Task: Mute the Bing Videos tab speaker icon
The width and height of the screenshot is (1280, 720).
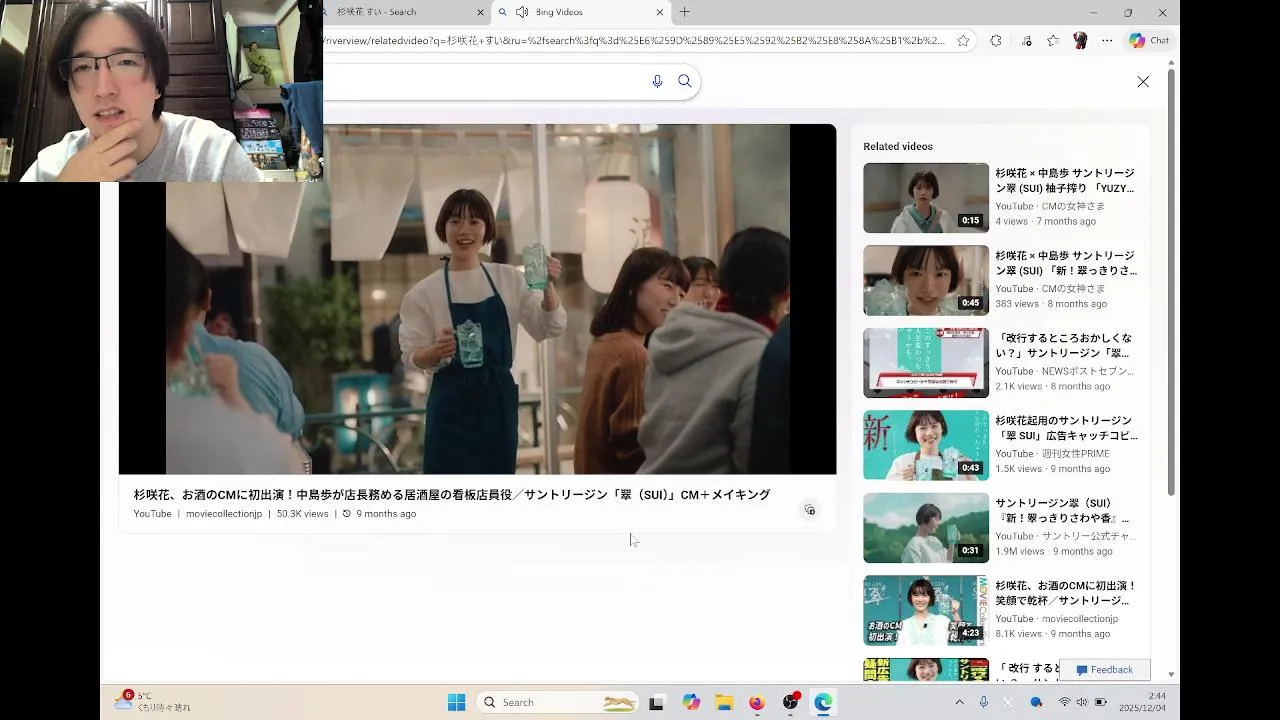Action: 522,12
